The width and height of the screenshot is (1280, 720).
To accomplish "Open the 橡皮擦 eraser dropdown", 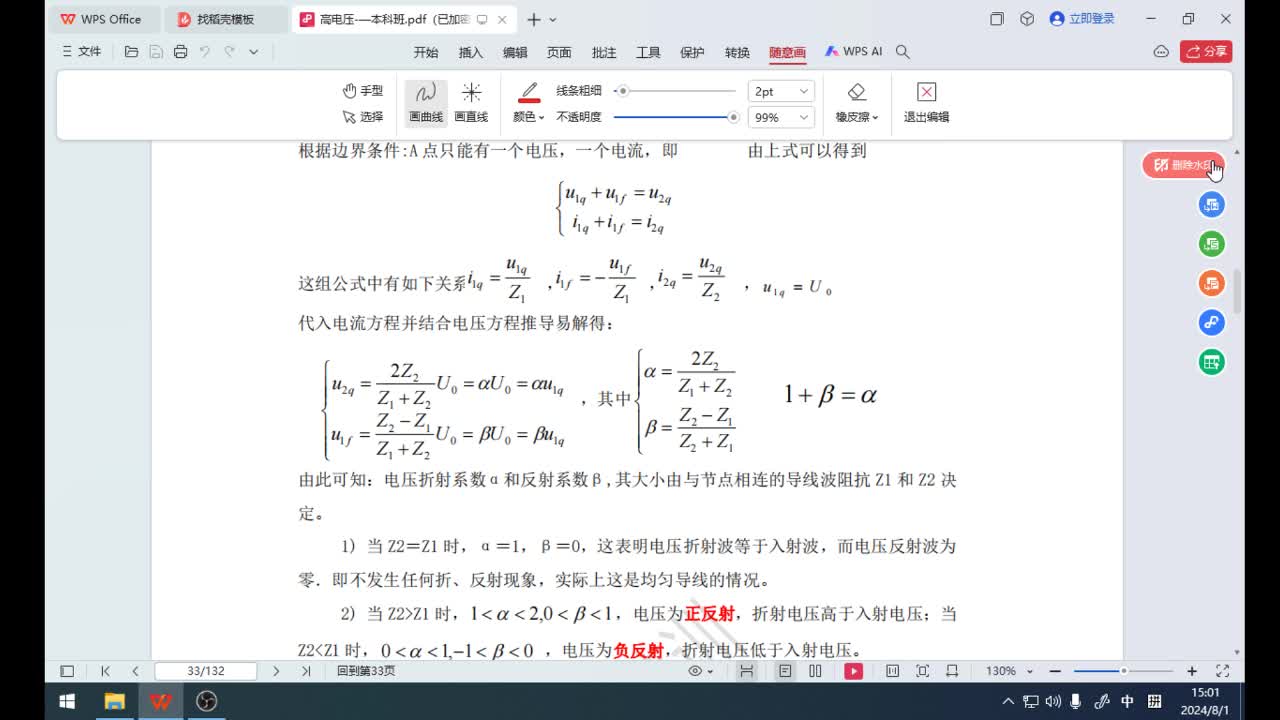I will click(857, 102).
